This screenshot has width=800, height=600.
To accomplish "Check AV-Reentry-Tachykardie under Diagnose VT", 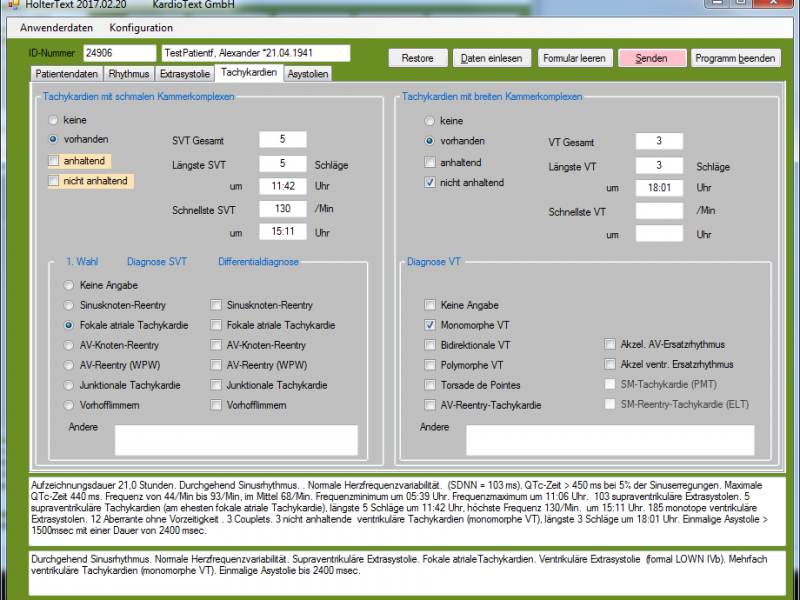I will click(430, 406).
